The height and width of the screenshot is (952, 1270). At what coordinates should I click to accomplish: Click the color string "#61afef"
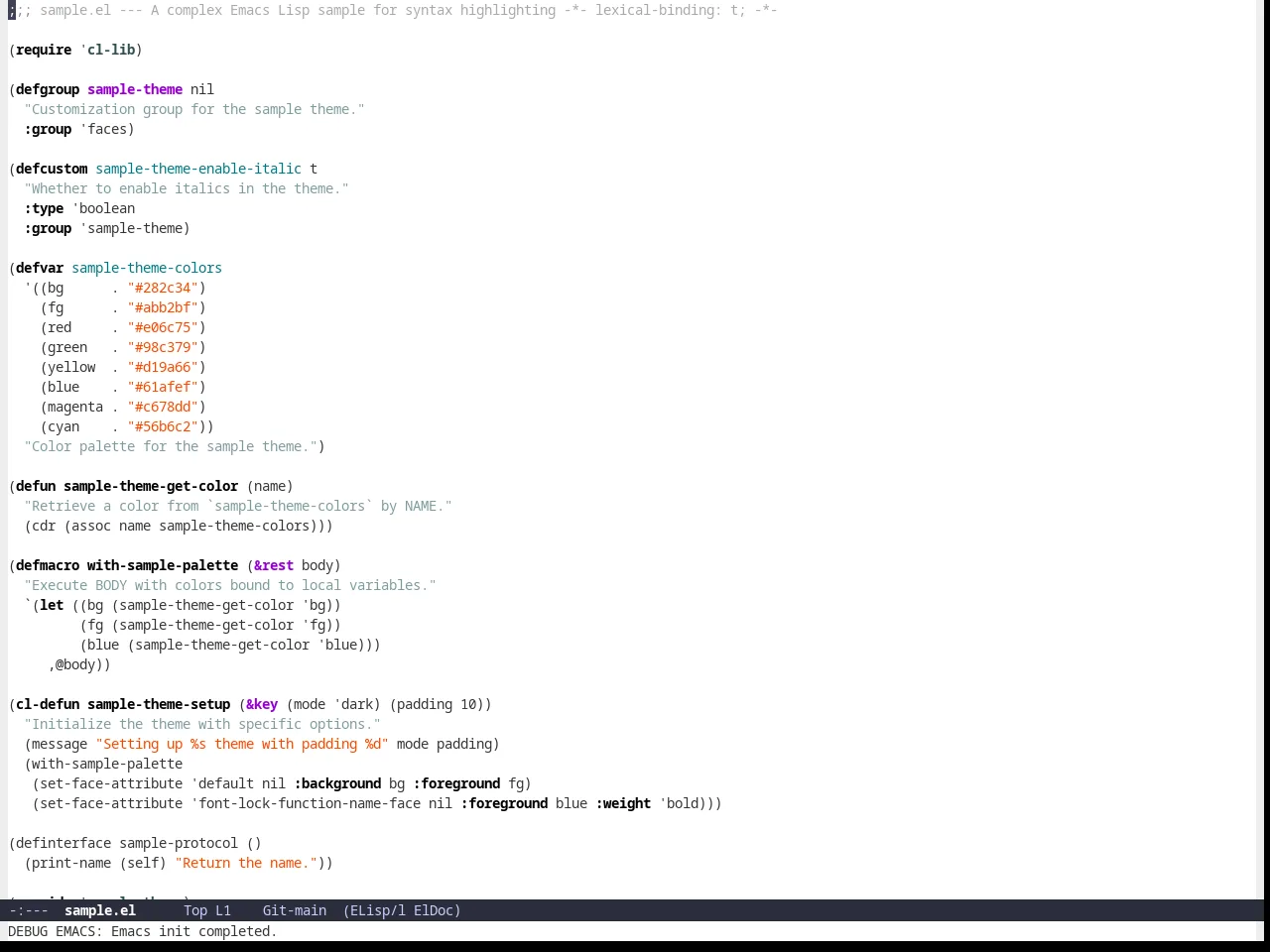163,387
